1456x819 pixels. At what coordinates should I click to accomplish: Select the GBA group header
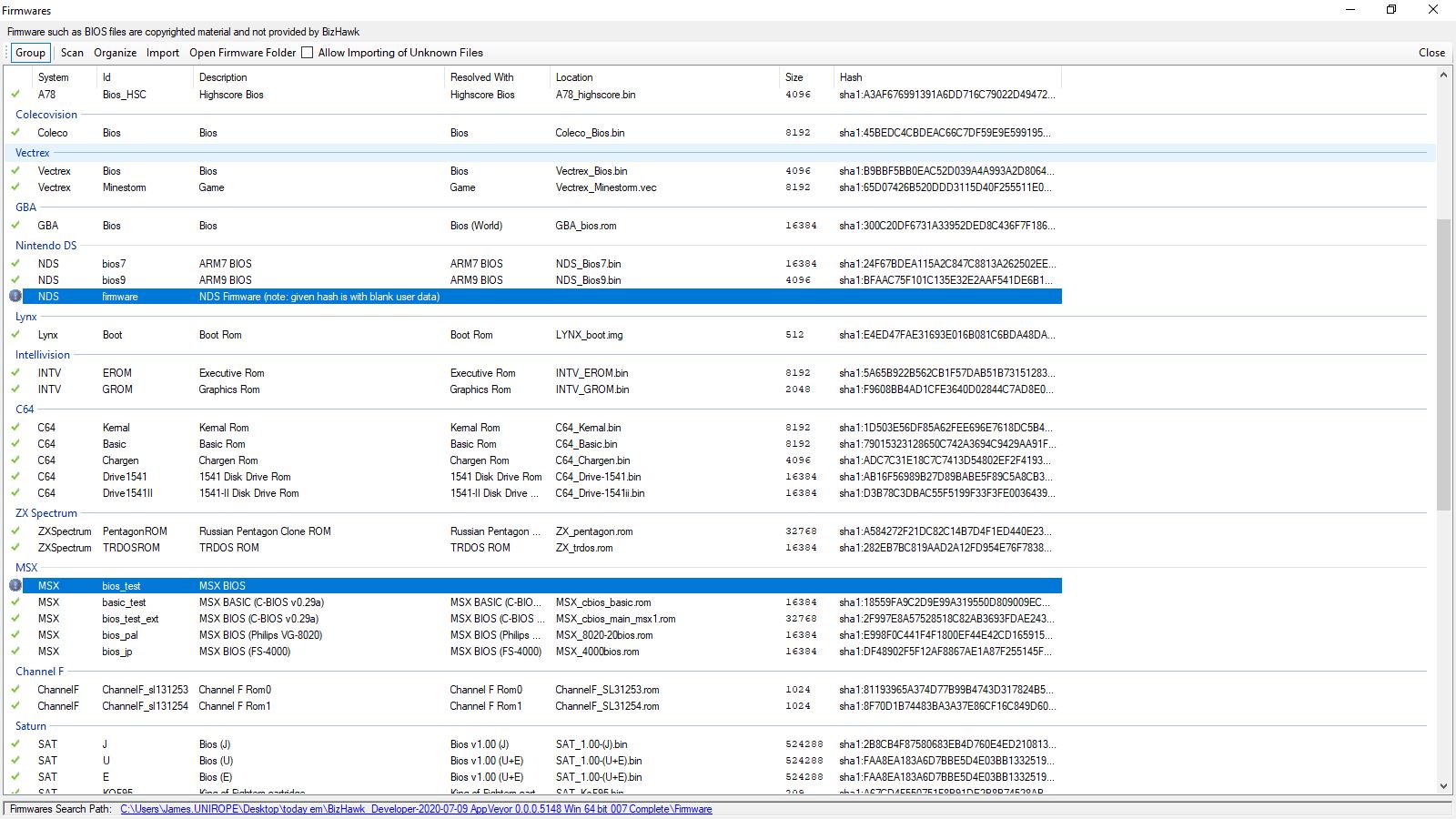[x=25, y=207]
